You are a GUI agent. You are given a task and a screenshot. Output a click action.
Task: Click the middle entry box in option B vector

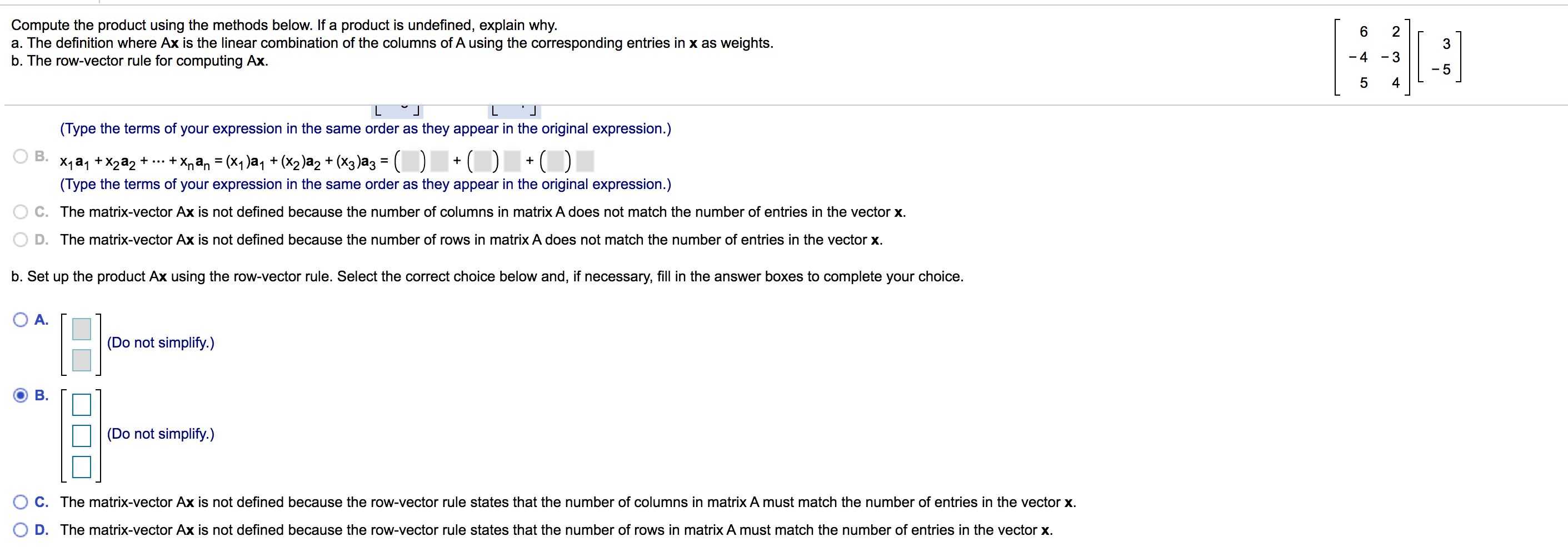[x=81, y=435]
